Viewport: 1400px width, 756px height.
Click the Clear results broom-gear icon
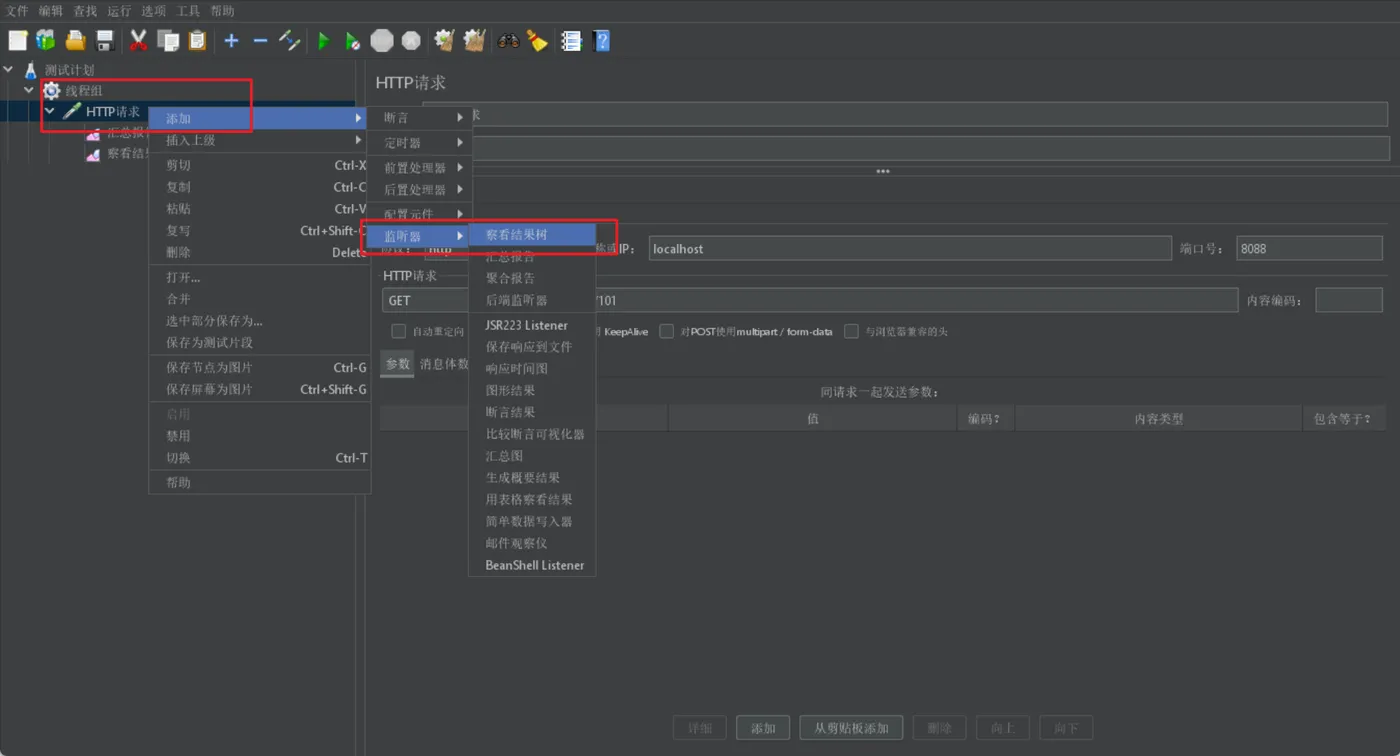pos(445,41)
